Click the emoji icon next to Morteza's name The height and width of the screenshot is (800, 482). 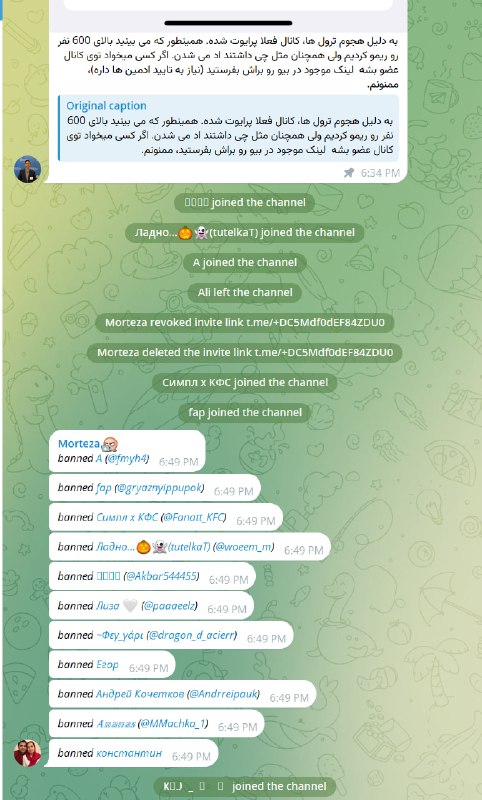click(110, 444)
